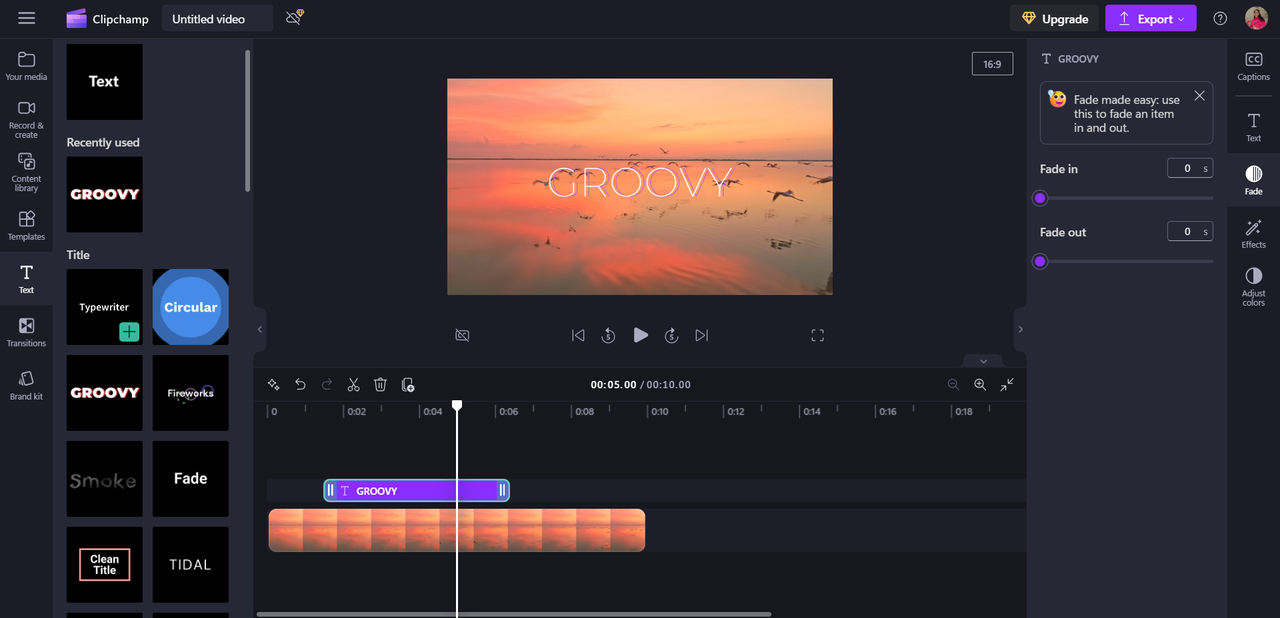This screenshot has height=618, width=1280.
Task: Click the Clipchamp logo icon
Action: (76, 19)
